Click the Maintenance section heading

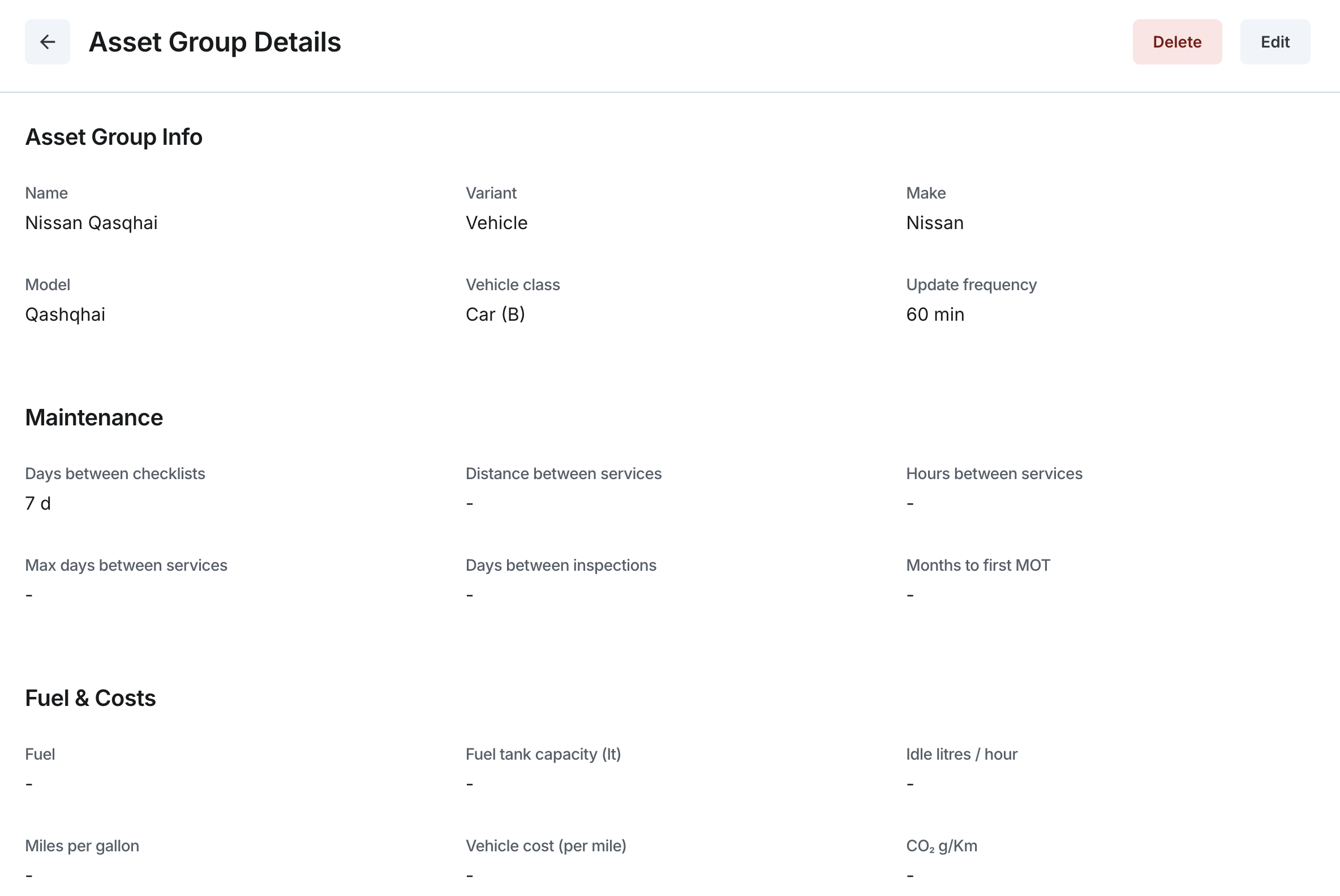point(94,417)
